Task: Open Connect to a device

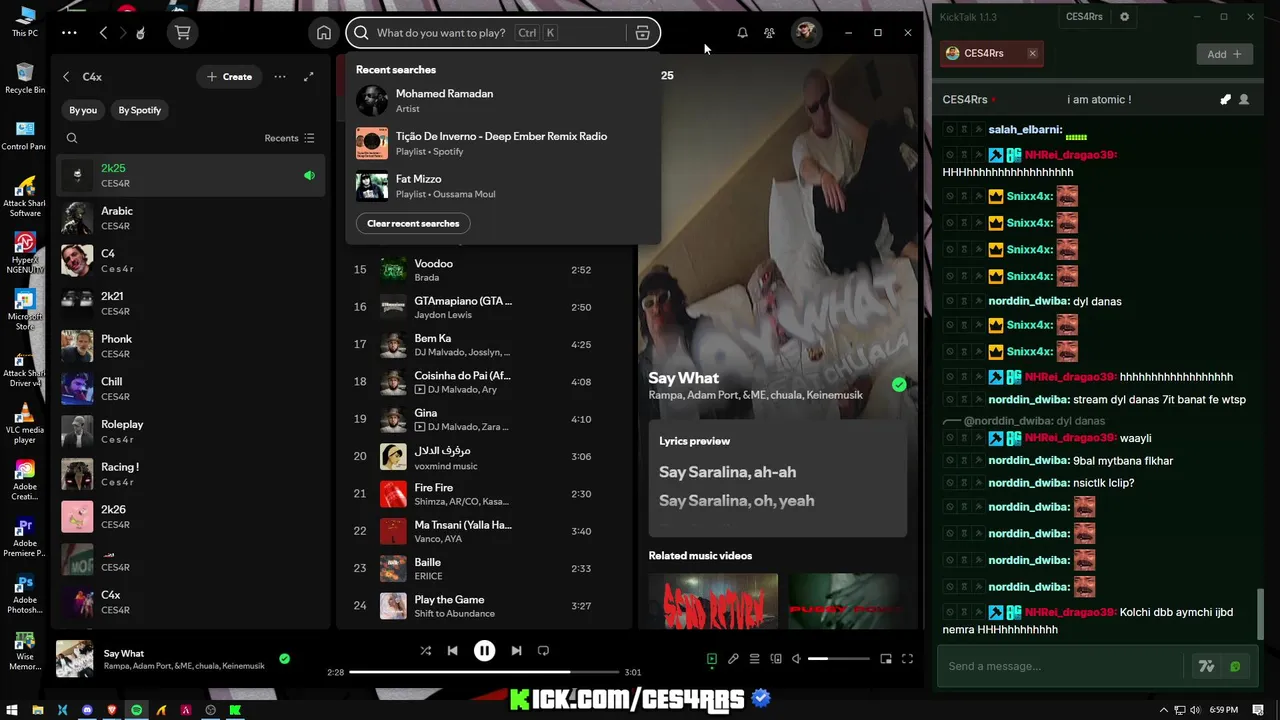Action: click(x=775, y=659)
